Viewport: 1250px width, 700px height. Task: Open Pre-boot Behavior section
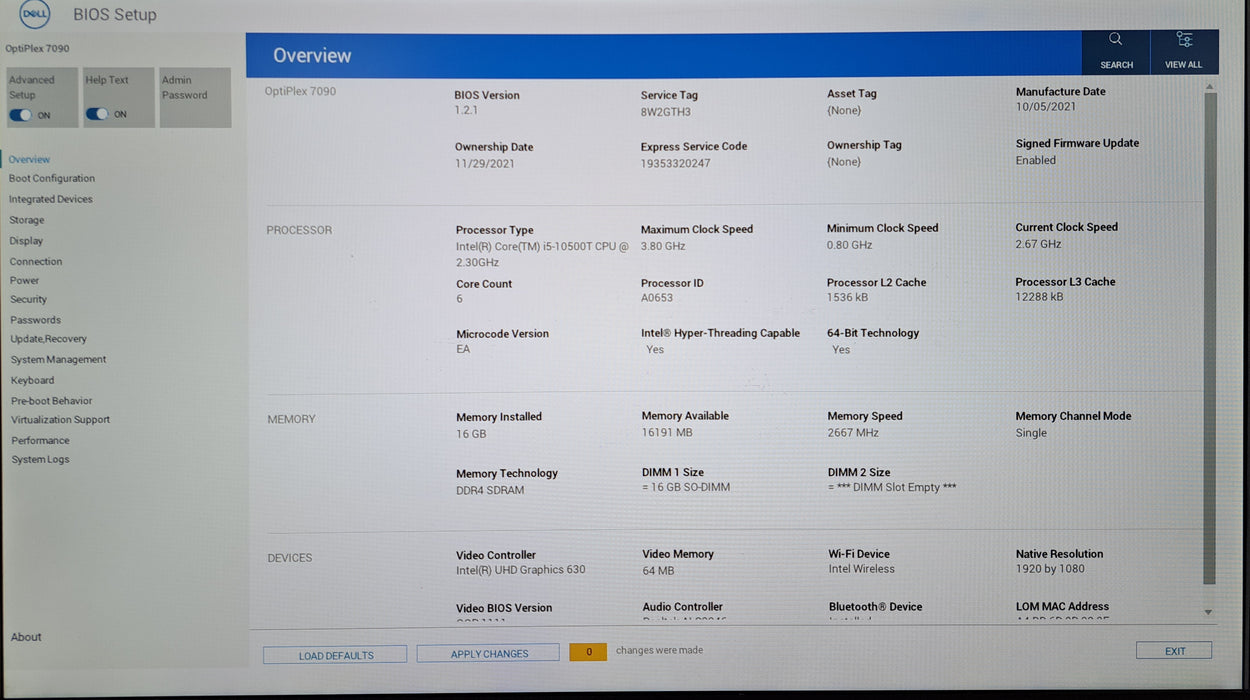[52, 400]
